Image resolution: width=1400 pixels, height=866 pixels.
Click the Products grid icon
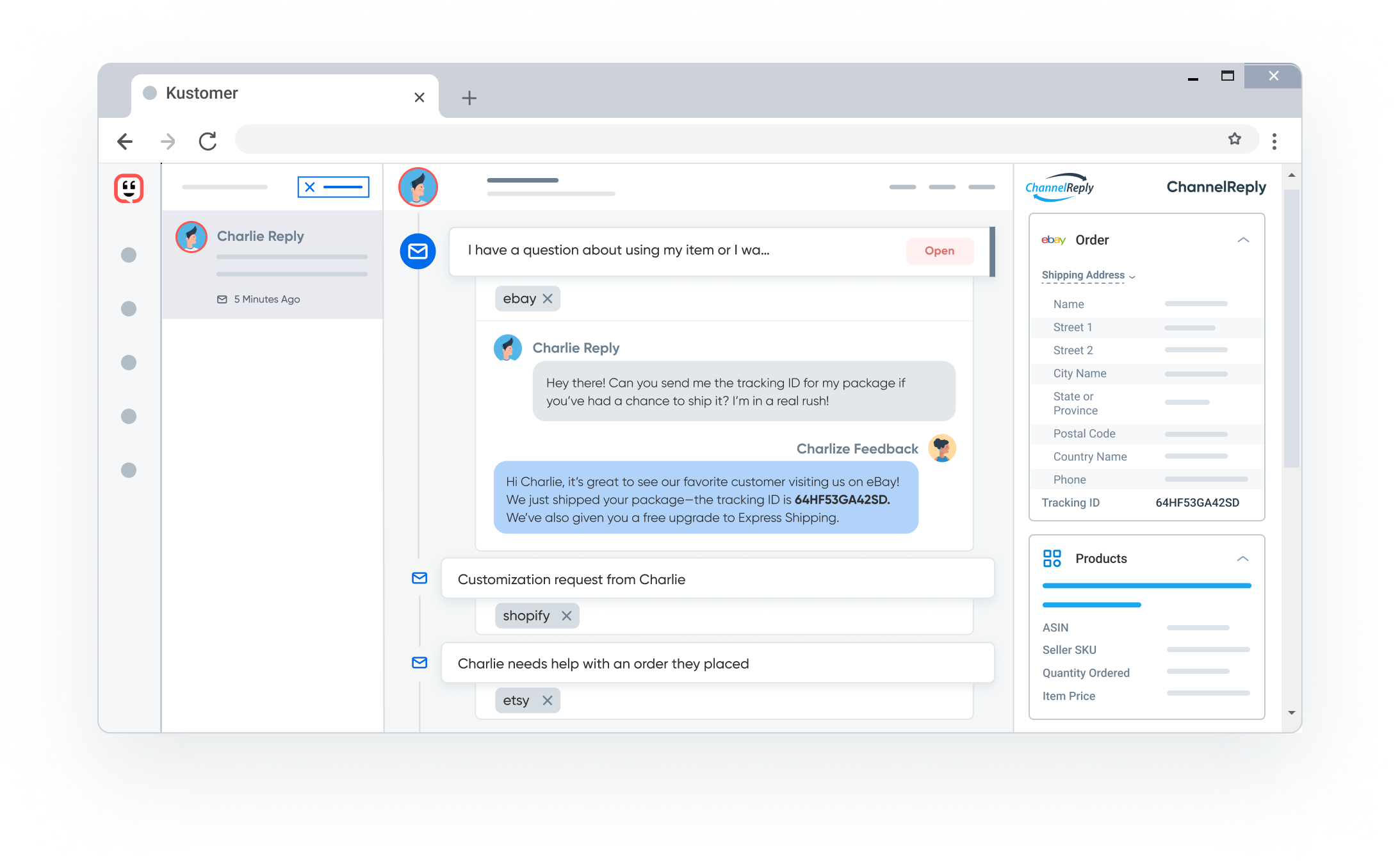[1052, 559]
